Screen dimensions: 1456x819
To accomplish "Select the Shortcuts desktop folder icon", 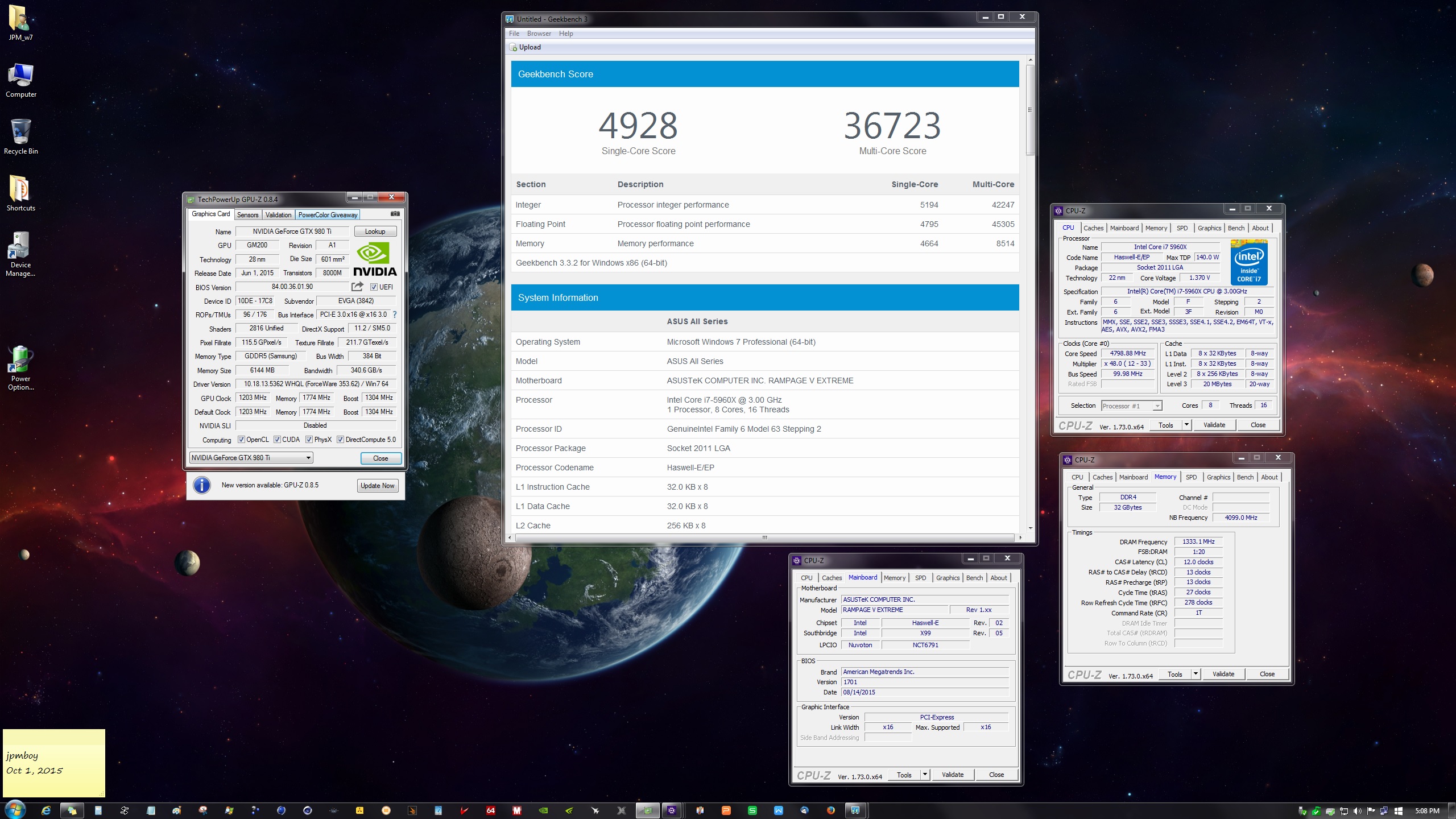I will click(x=20, y=194).
